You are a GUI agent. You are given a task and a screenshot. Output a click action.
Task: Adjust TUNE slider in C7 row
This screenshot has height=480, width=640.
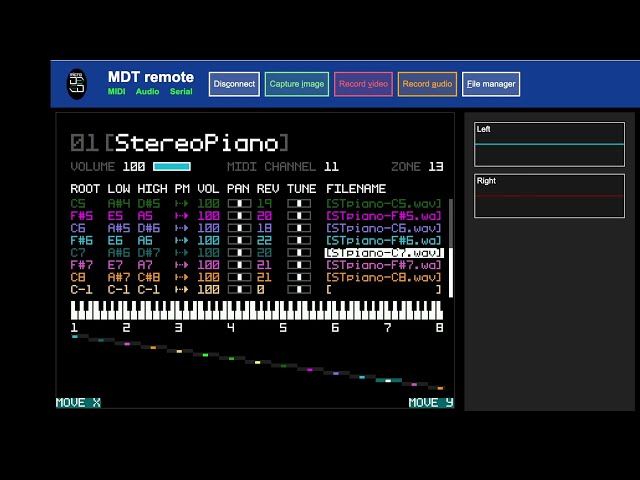pyautogui.click(x=299, y=252)
